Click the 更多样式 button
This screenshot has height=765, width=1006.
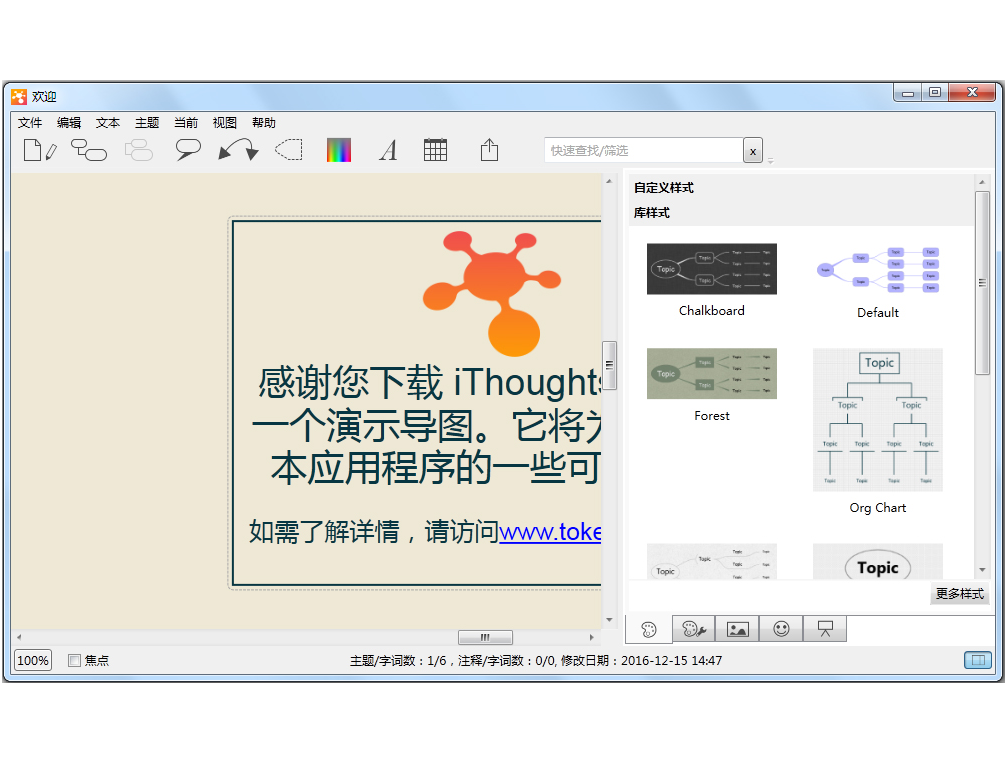tap(959, 594)
